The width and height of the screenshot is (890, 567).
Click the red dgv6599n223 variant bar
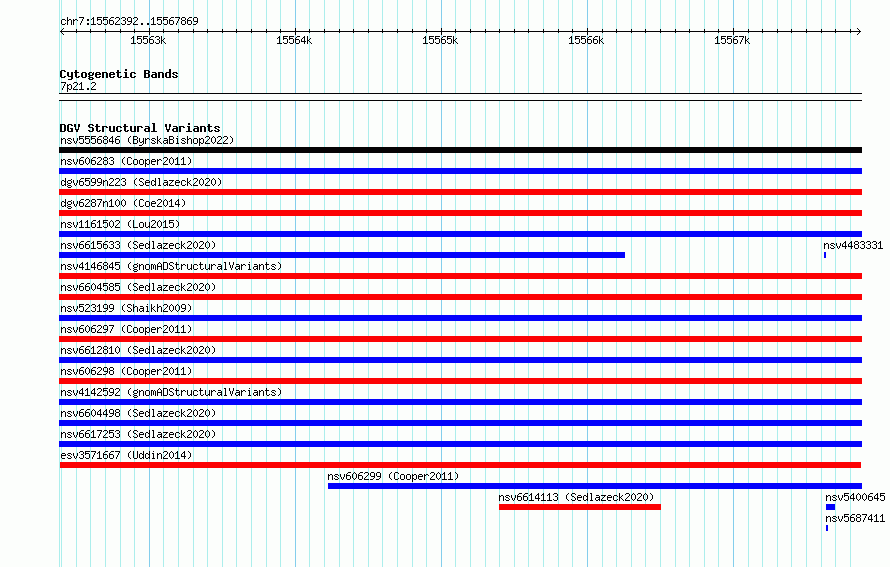[x=460, y=192]
